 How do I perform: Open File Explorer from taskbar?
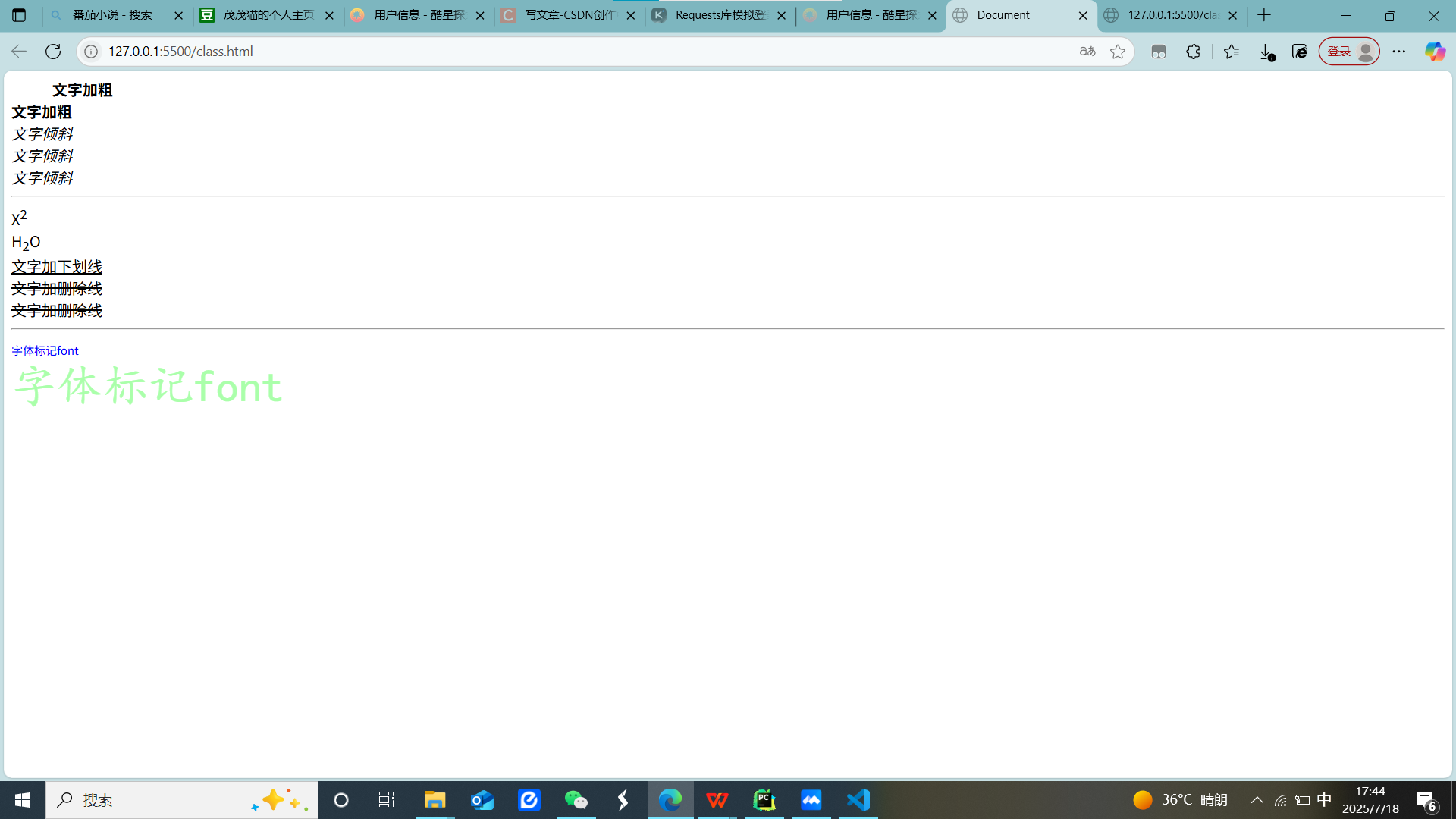[435, 800]
